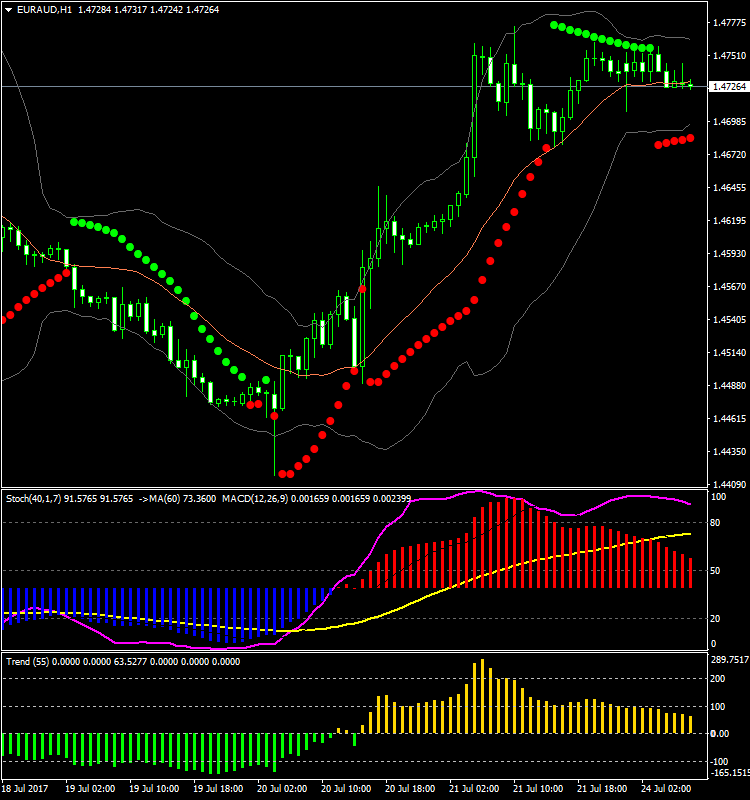Viewport: 750px width, 800px height.
Task: Select the 1.45670 price axis label
Action: point(729,287)
